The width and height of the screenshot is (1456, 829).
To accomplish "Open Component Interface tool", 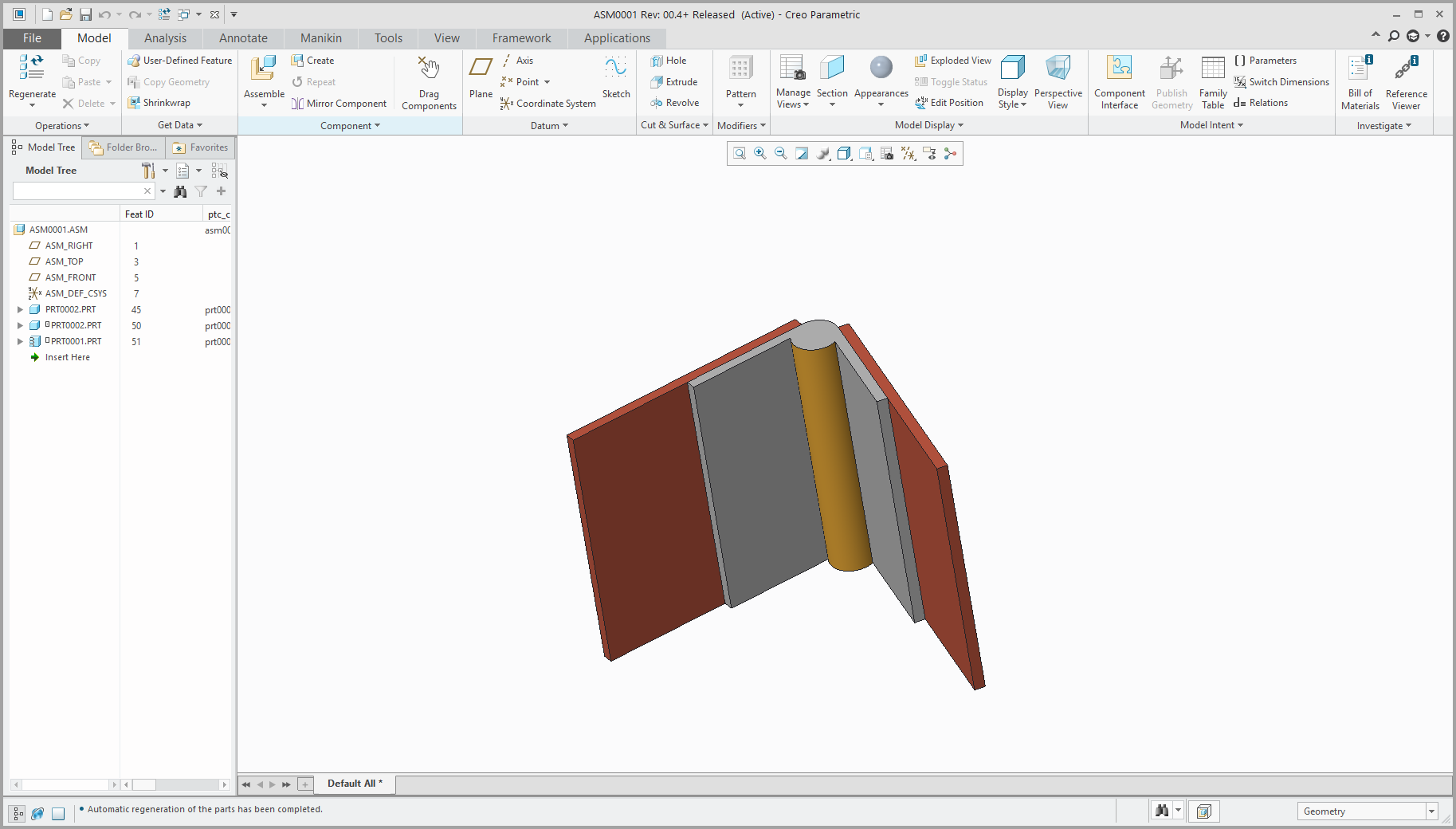I will [1120, 83].
